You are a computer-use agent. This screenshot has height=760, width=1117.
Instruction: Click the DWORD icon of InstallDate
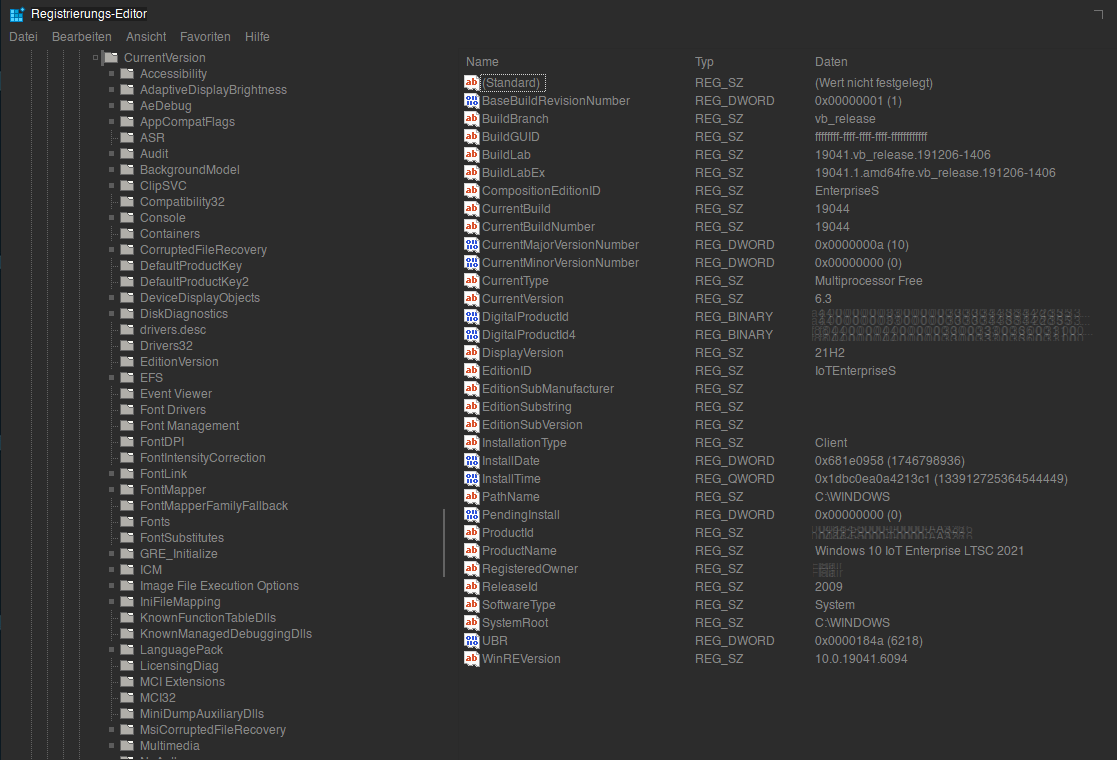point(472,460)
